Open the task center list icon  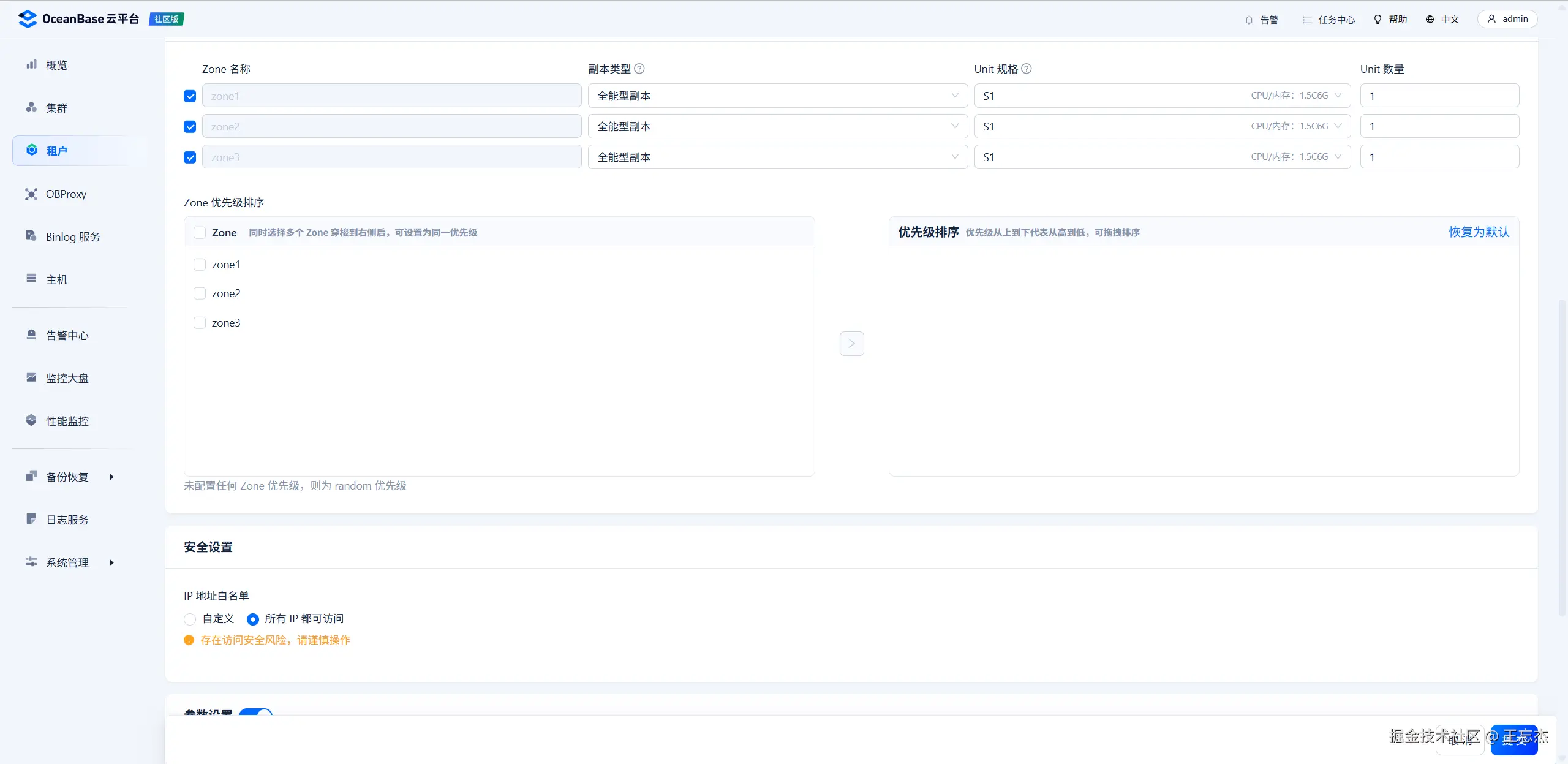tap(1307, 20)
